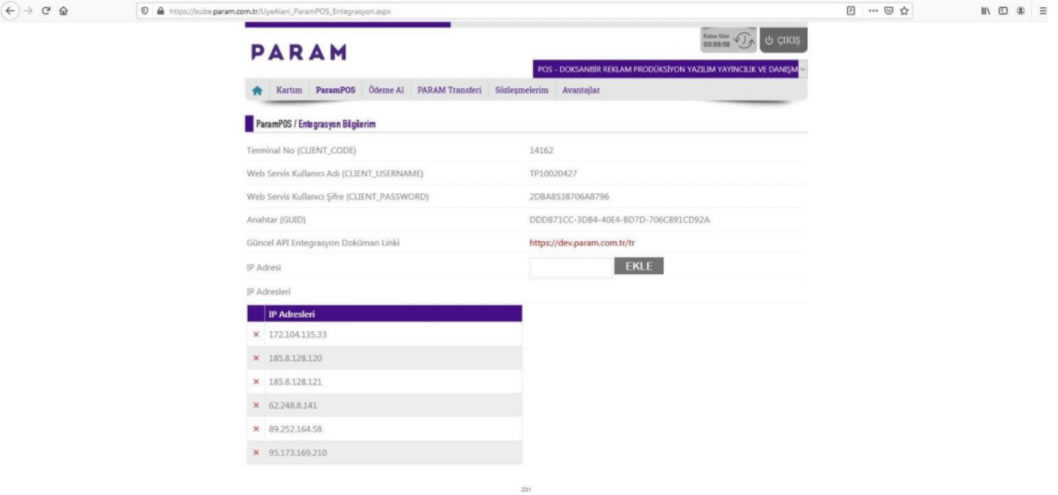1058x495 pixels.
Task: Click the Web Servis Kullanıcı Şifre label
Action: point(338,197)
